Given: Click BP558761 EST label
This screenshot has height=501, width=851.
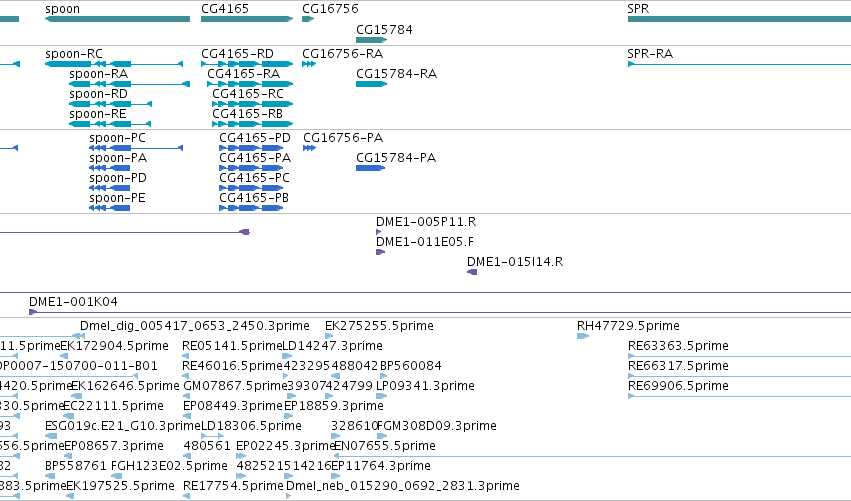Looking at the screenshot, I should 76,466.
